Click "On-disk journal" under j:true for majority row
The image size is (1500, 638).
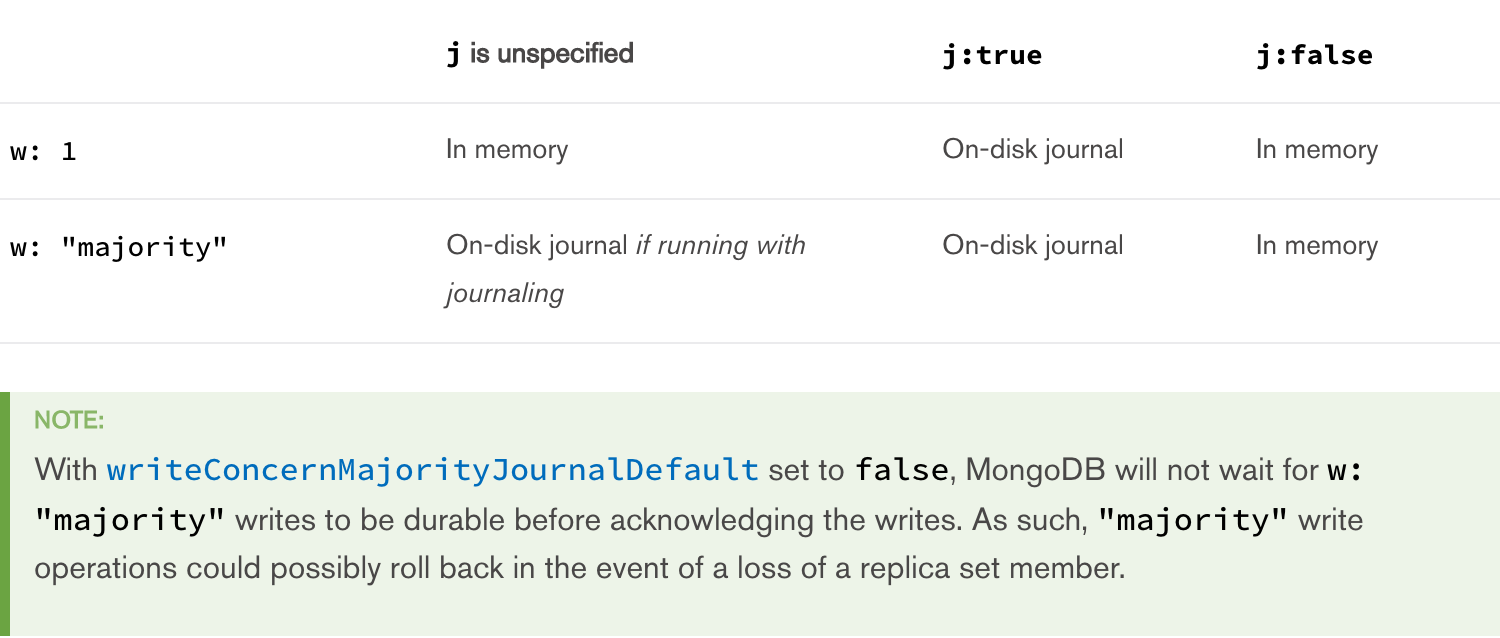tap(1033, 246)
